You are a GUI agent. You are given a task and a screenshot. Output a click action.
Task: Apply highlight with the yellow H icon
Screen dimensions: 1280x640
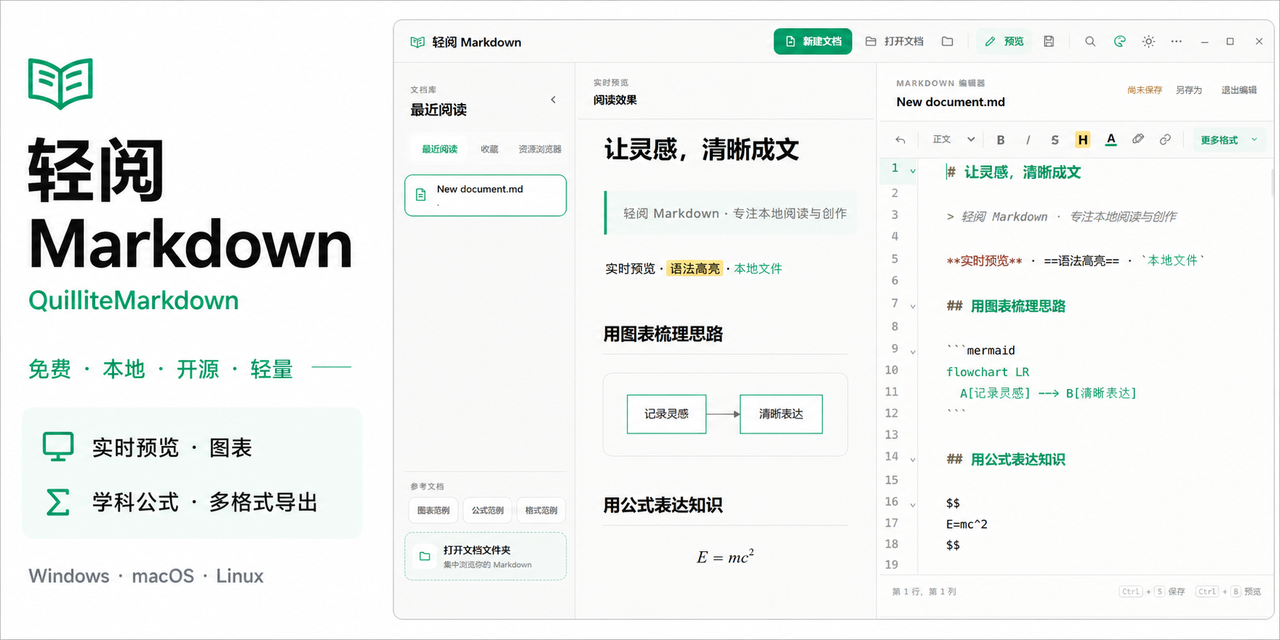click(1082, 140)
